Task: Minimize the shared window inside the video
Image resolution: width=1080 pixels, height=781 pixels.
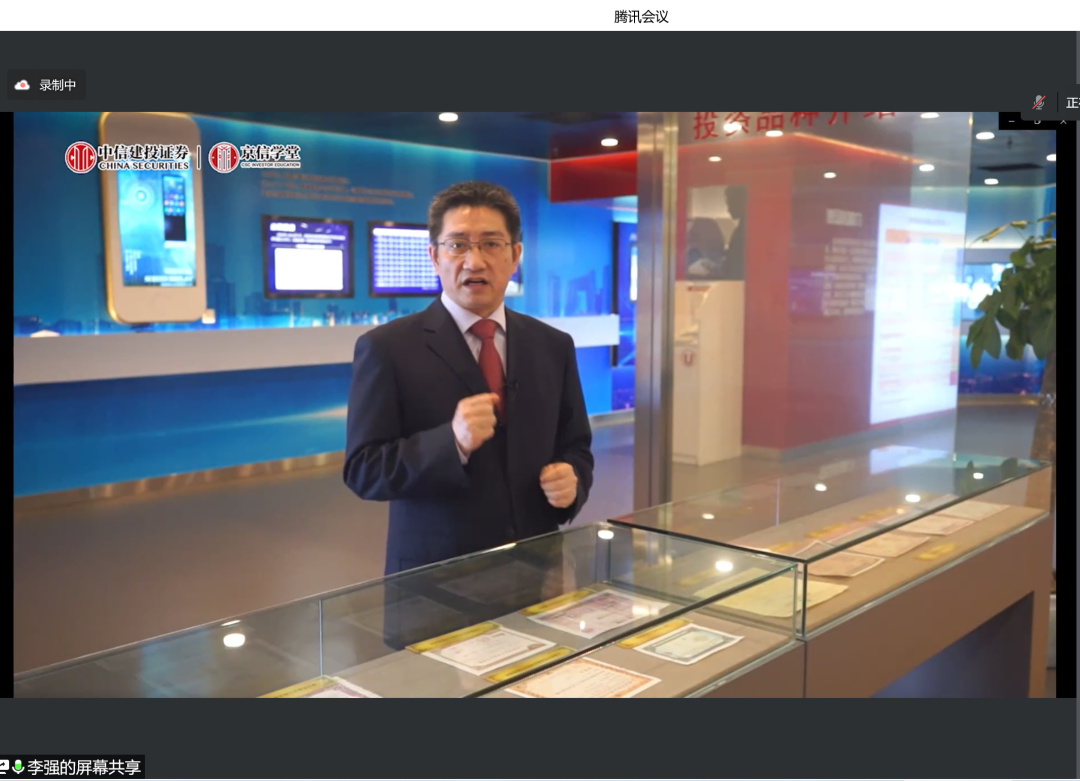Action: coord(1012,120)
